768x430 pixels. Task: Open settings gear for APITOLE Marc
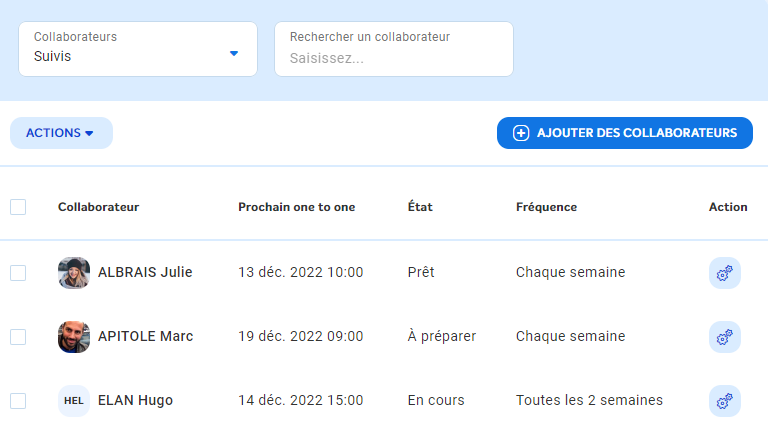(725, 337)
